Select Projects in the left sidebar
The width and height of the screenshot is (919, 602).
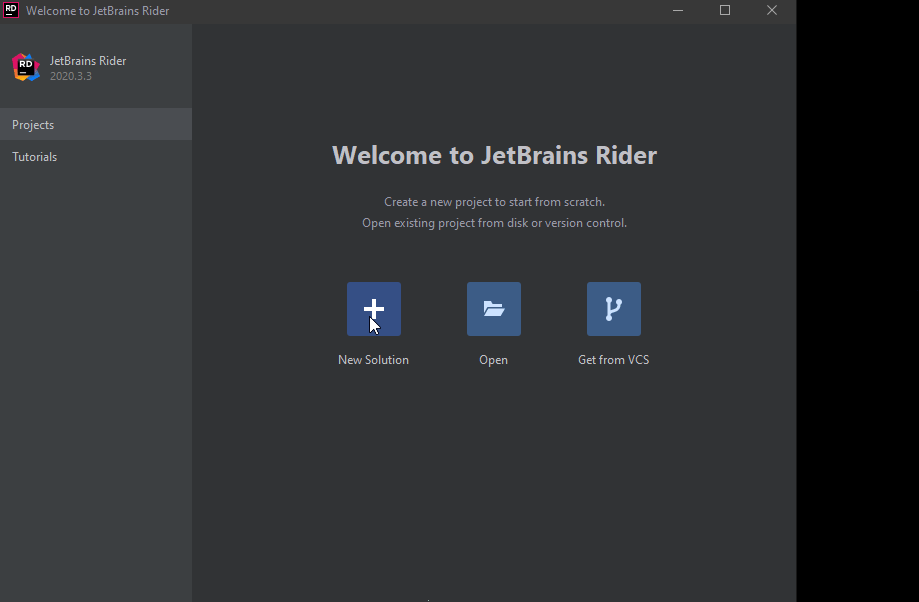pyautogui.click(x=33, y=124)
